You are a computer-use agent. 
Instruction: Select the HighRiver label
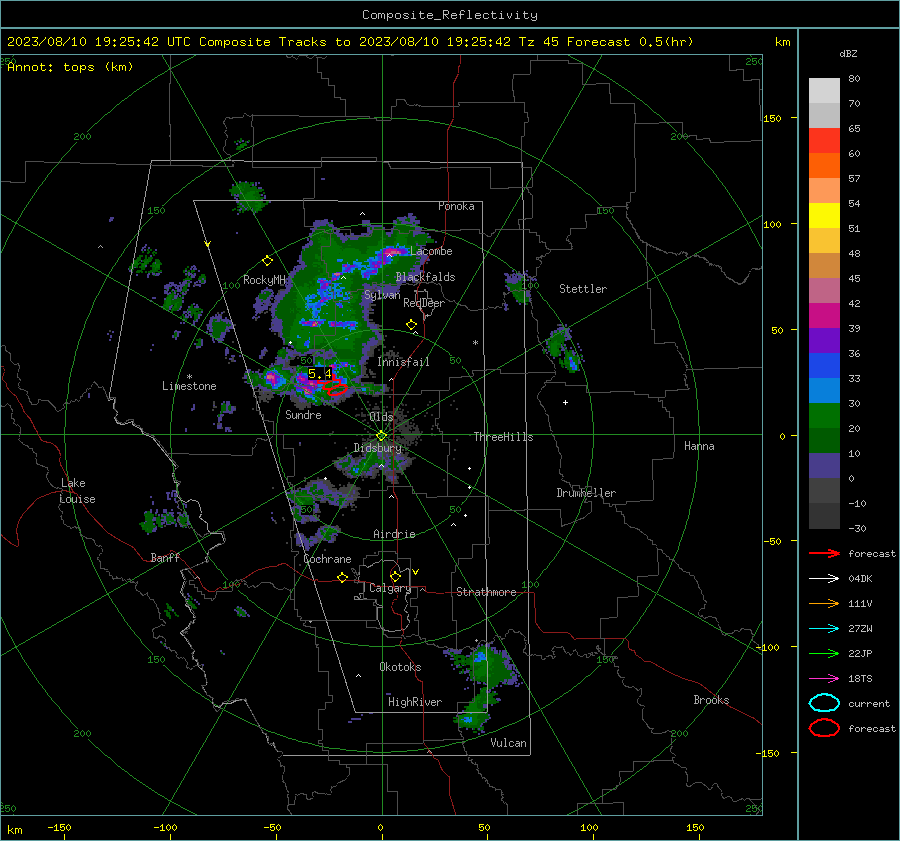tap(415, 702)
